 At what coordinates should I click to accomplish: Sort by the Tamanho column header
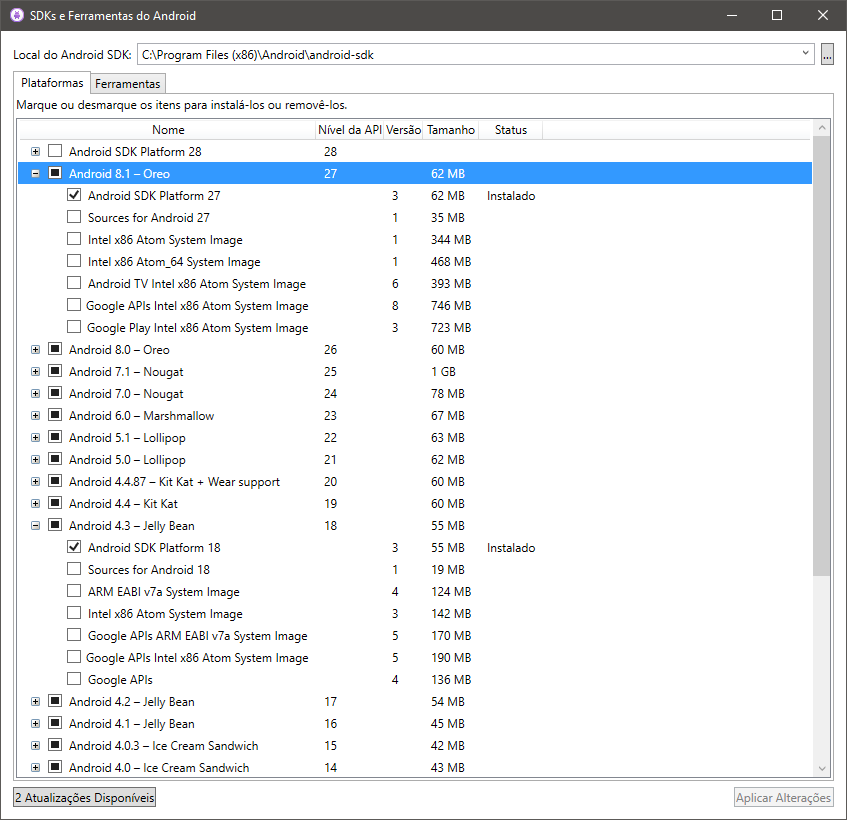click(x=451, y=130)
